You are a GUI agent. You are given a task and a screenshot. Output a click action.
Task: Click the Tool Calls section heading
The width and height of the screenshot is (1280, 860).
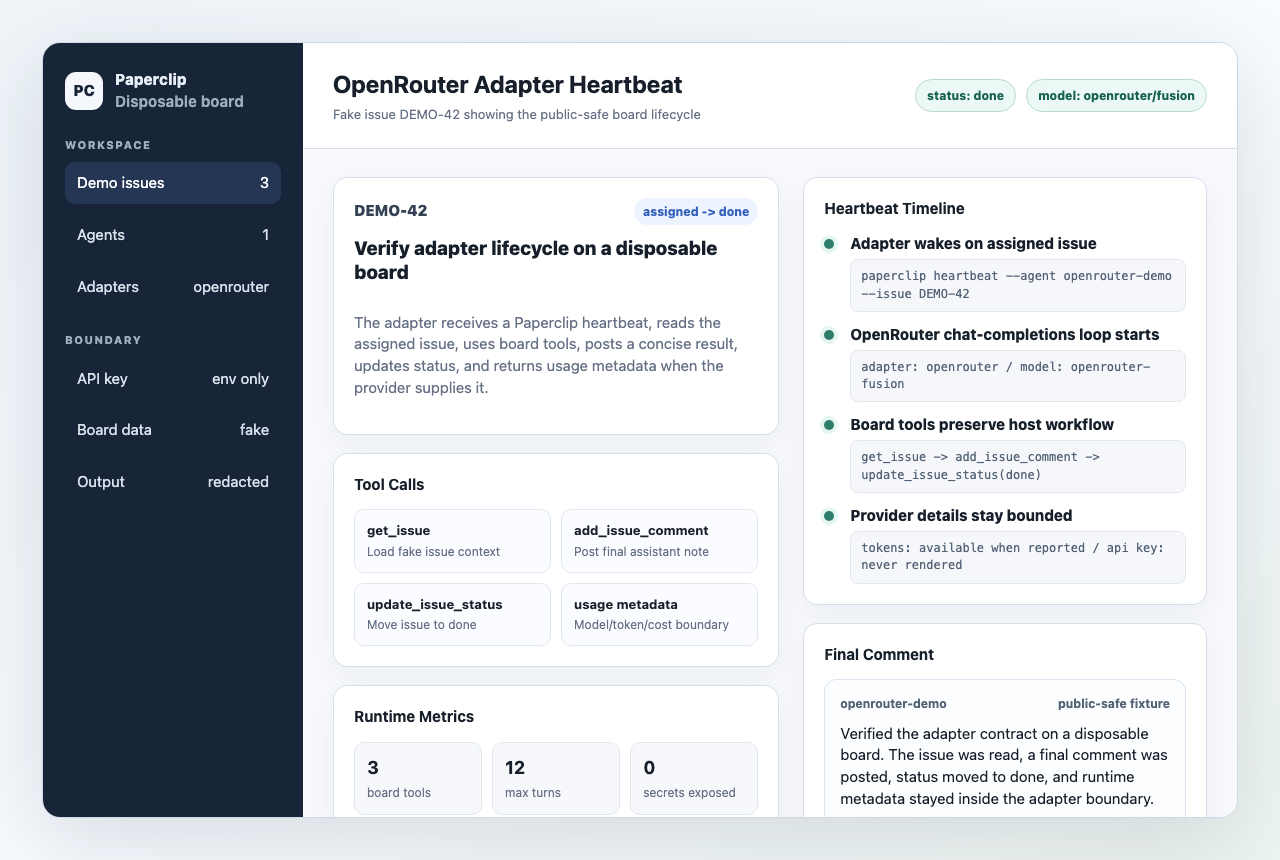pos(389,485)
